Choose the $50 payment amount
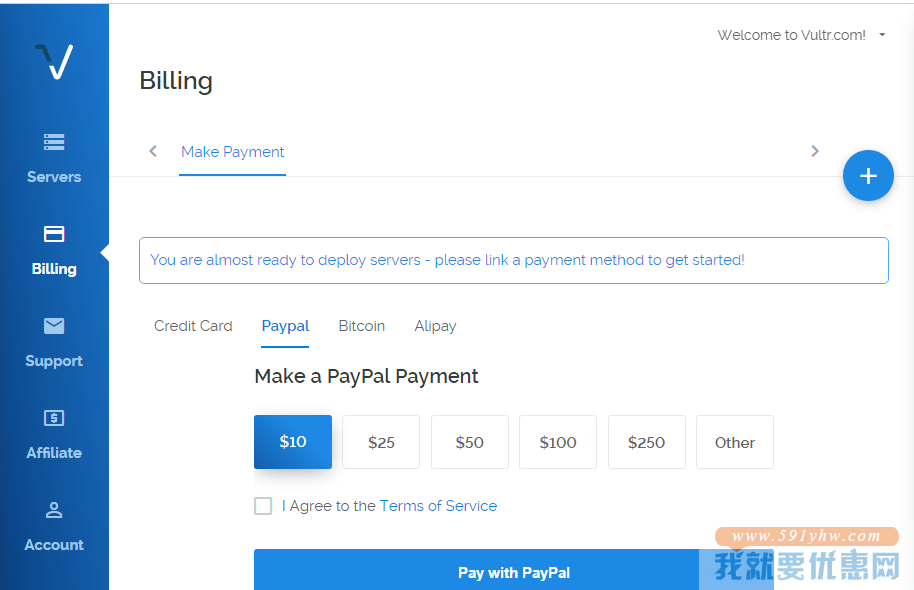The width and height of the screenshot is (914, 590). 470,442
